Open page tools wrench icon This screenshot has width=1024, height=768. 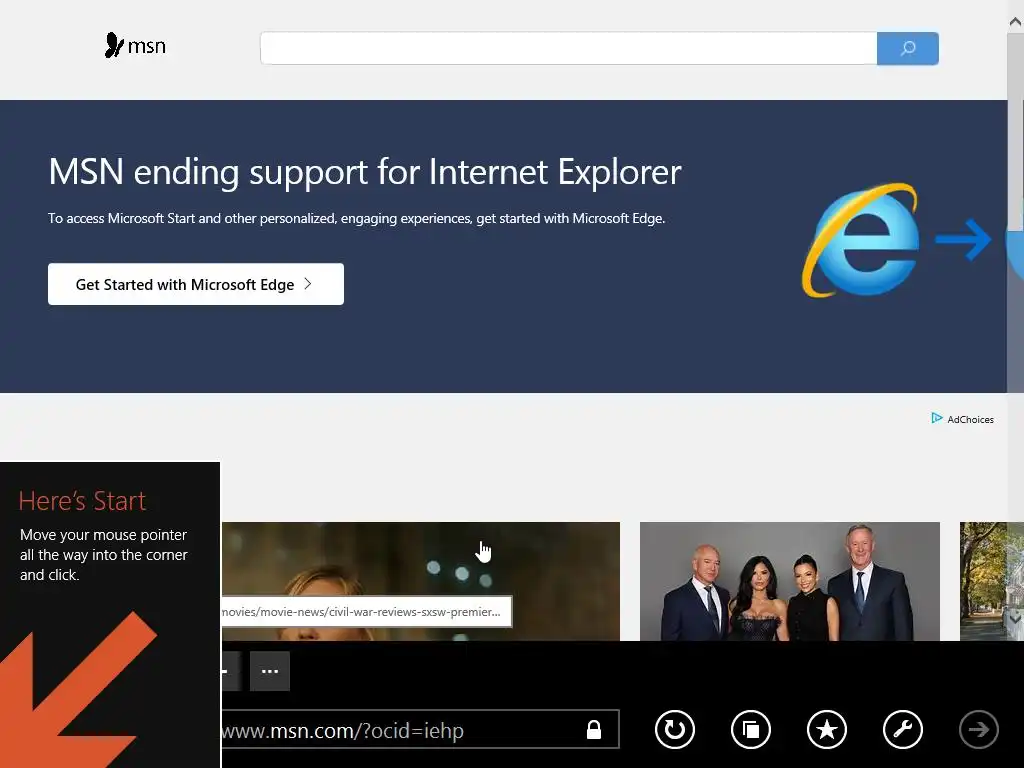(903, 729)
